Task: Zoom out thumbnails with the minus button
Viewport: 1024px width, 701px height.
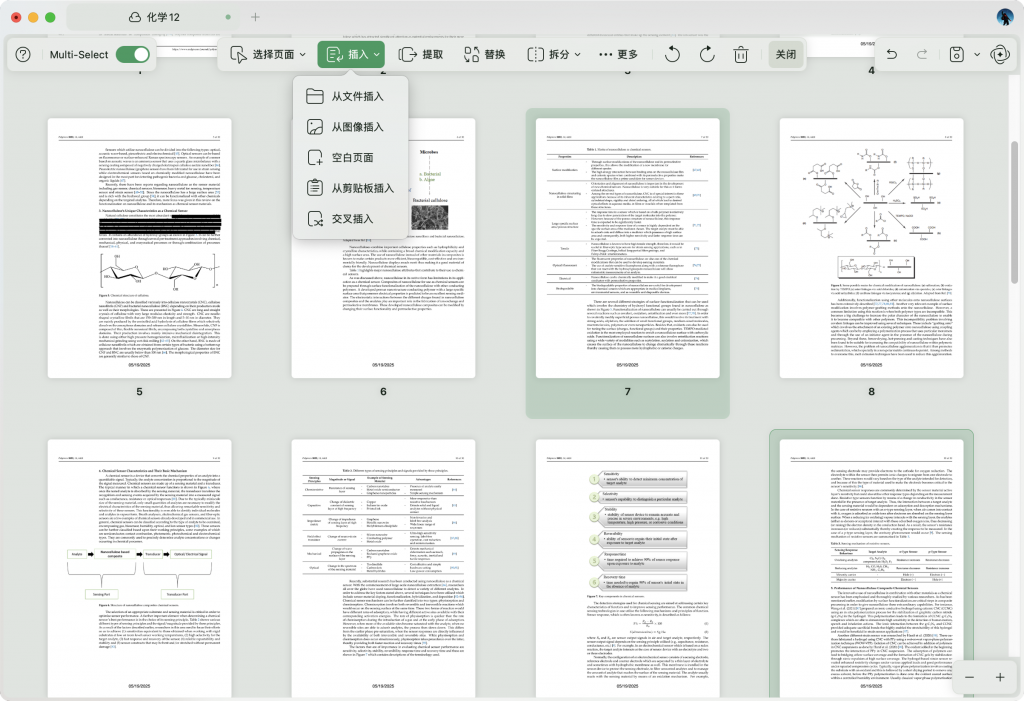Action: 969,677
